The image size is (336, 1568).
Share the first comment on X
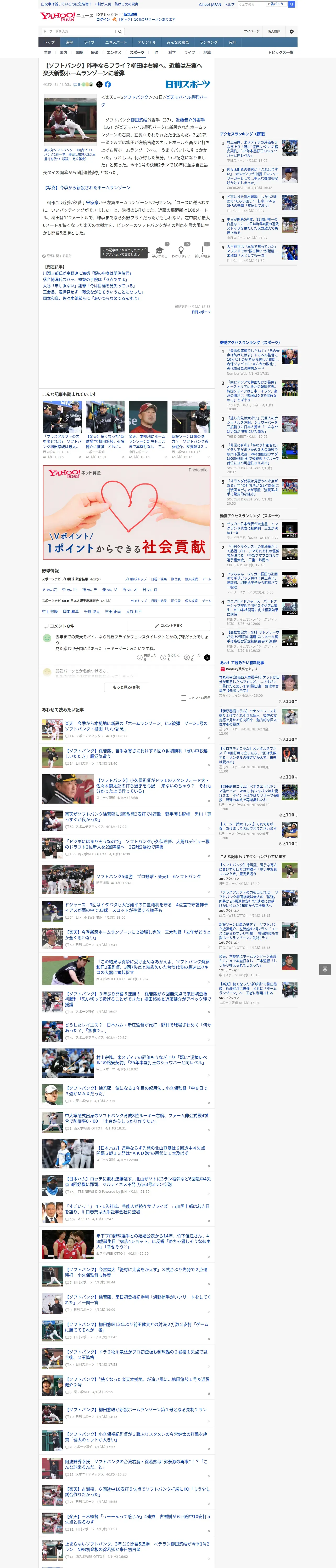(x=207, y=658)
